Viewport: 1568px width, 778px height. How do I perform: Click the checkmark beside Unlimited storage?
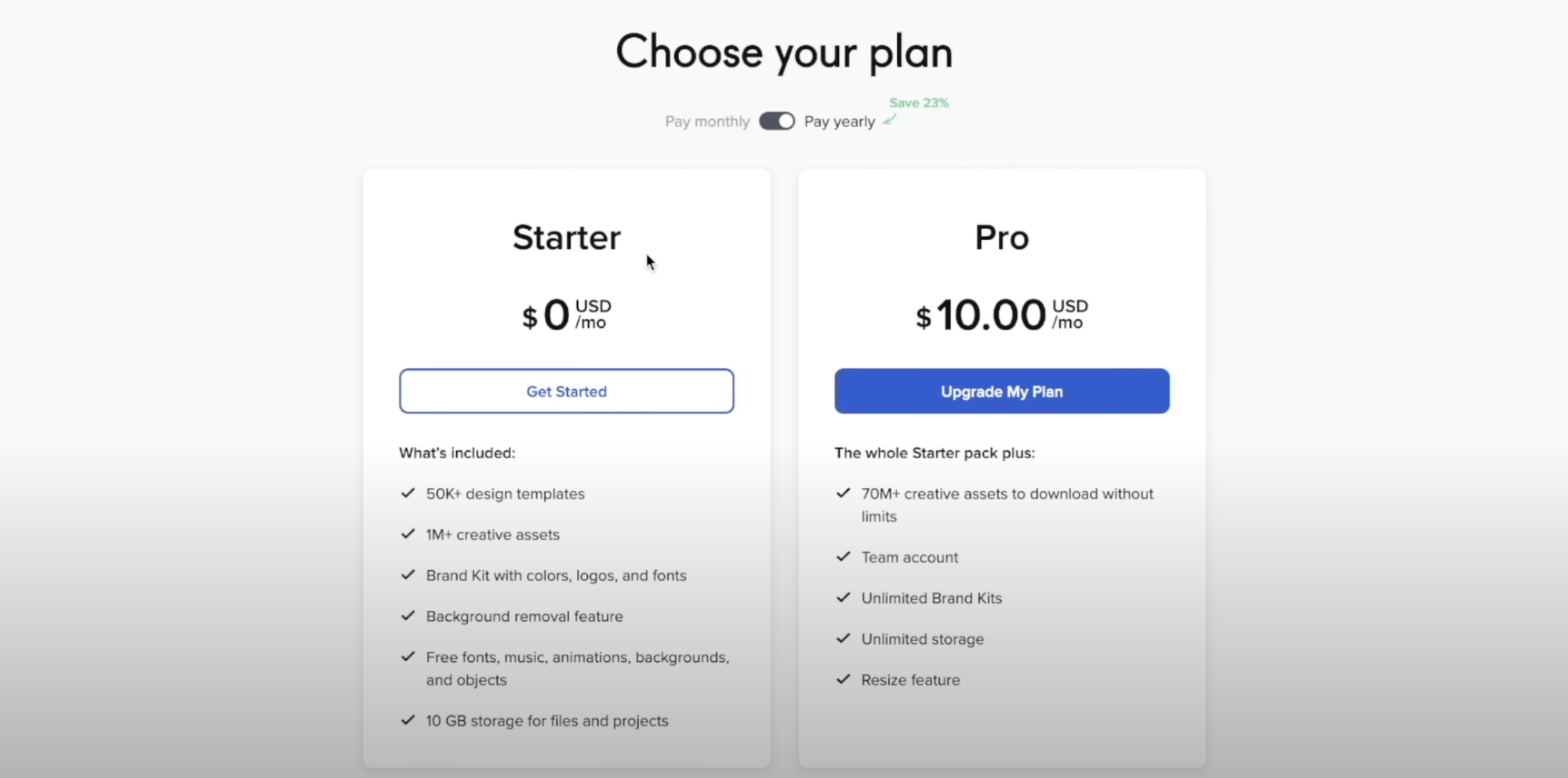843,638
